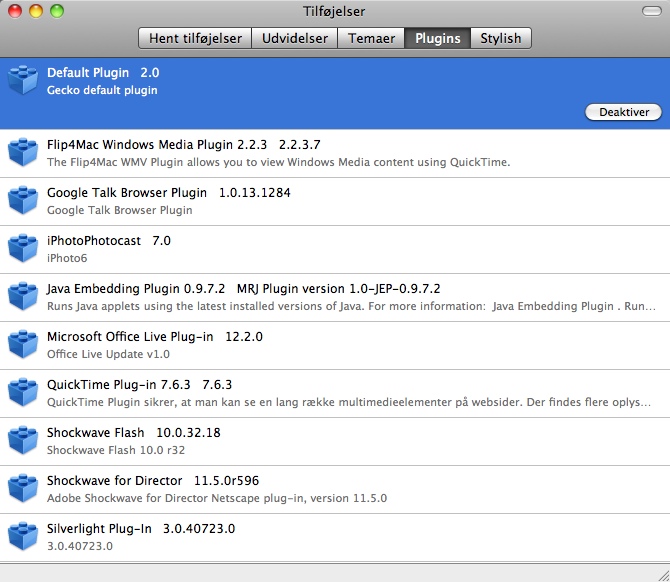The width and height of the screenshot is (670, 582).
Task: Click the Gecko default plugin description
Action: click(102, 90)
